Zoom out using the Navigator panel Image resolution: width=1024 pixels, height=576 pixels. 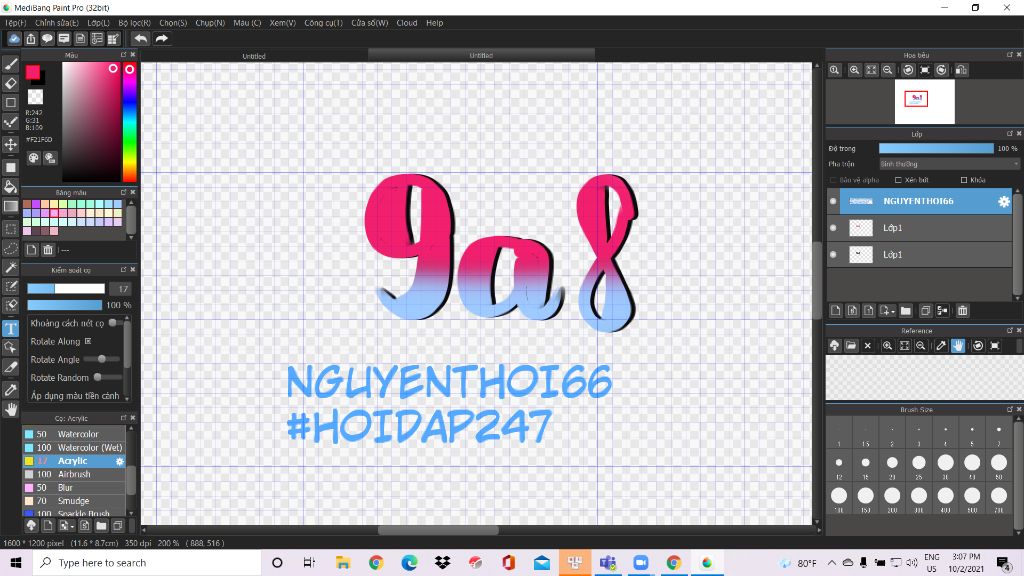click(888, 70)
